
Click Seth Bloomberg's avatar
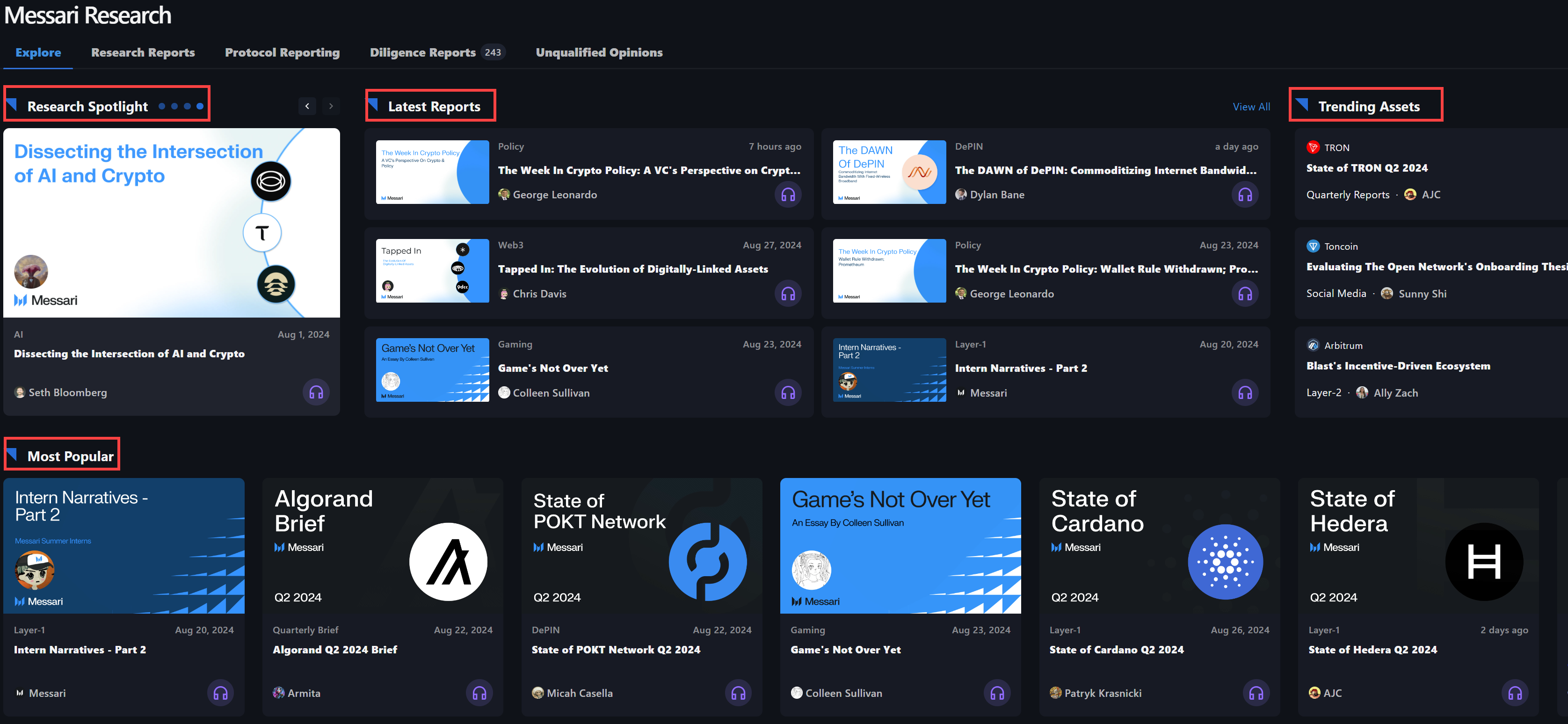click(x=20, y=392)
